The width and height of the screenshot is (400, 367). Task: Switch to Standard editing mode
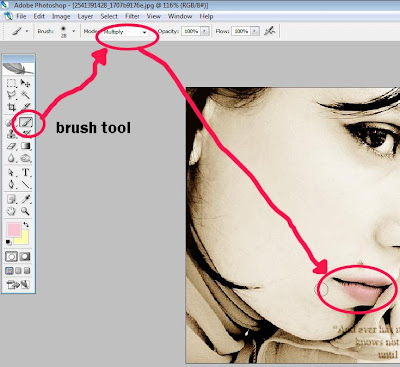[x=11, y=257]
